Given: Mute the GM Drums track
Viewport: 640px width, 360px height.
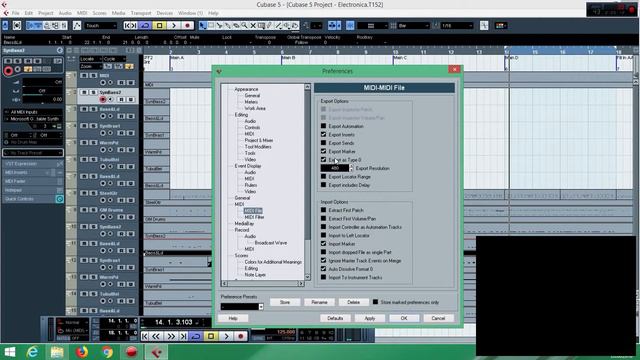Looking at the screenshot, I should 84,210.
